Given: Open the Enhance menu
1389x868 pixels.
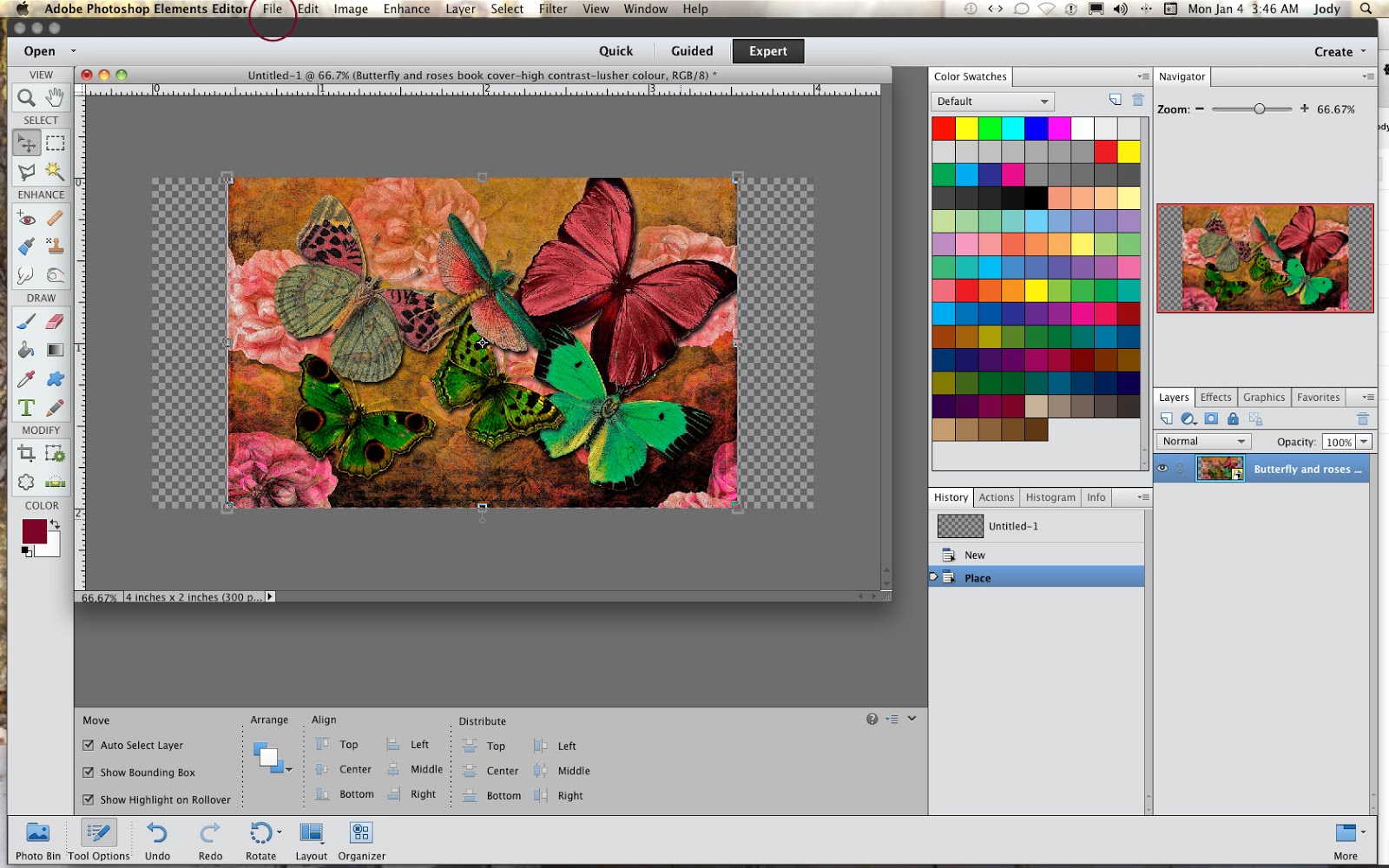Looking at the screenshot, I should (x=406, y=9).
